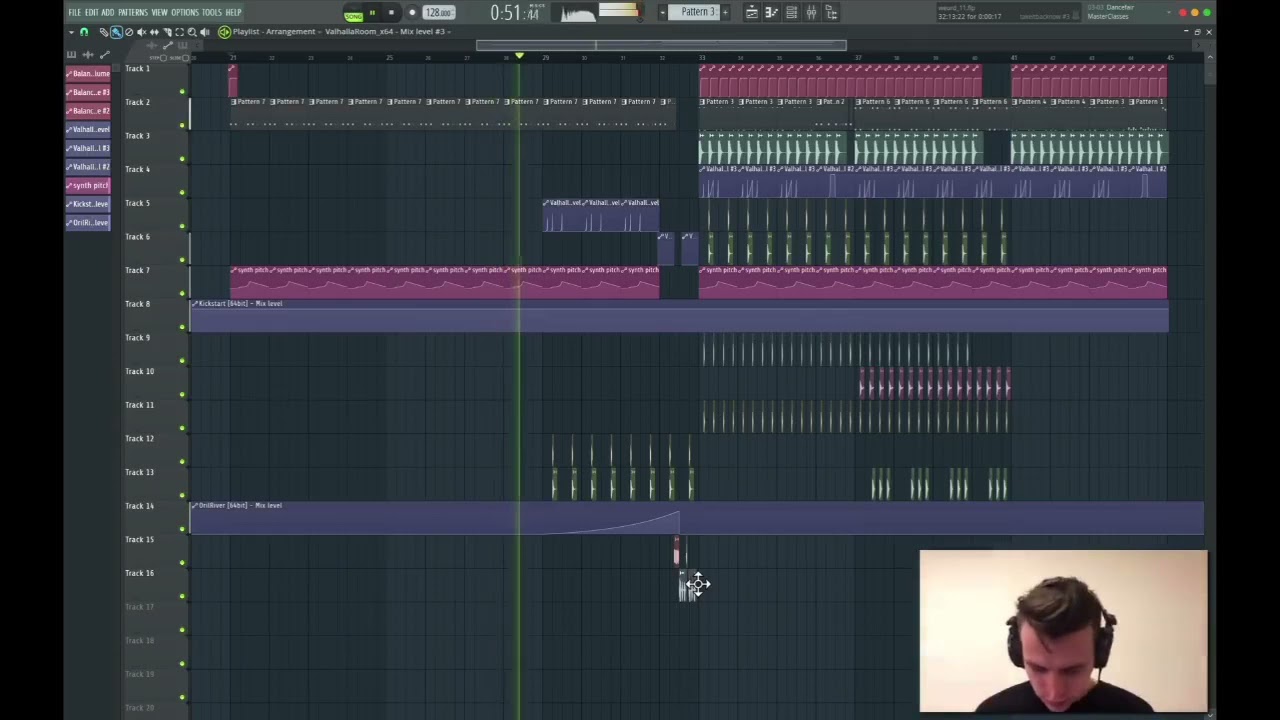The image size is (1280, 720).
Task: Open the Piano roll from top toolbar
Action: point(771,12)
